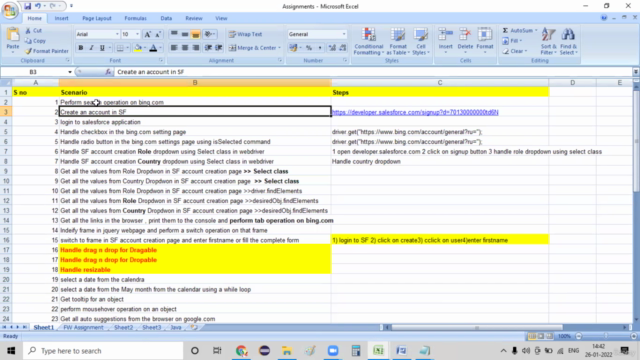
Task: Open Sort & Filter menu
Action: point(548,41)
